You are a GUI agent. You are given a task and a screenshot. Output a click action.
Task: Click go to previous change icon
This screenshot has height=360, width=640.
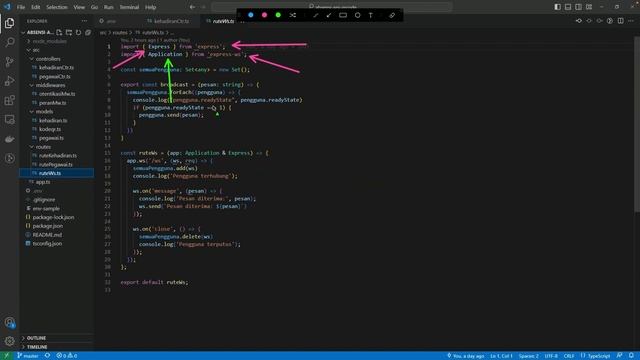tap(579, 21)
